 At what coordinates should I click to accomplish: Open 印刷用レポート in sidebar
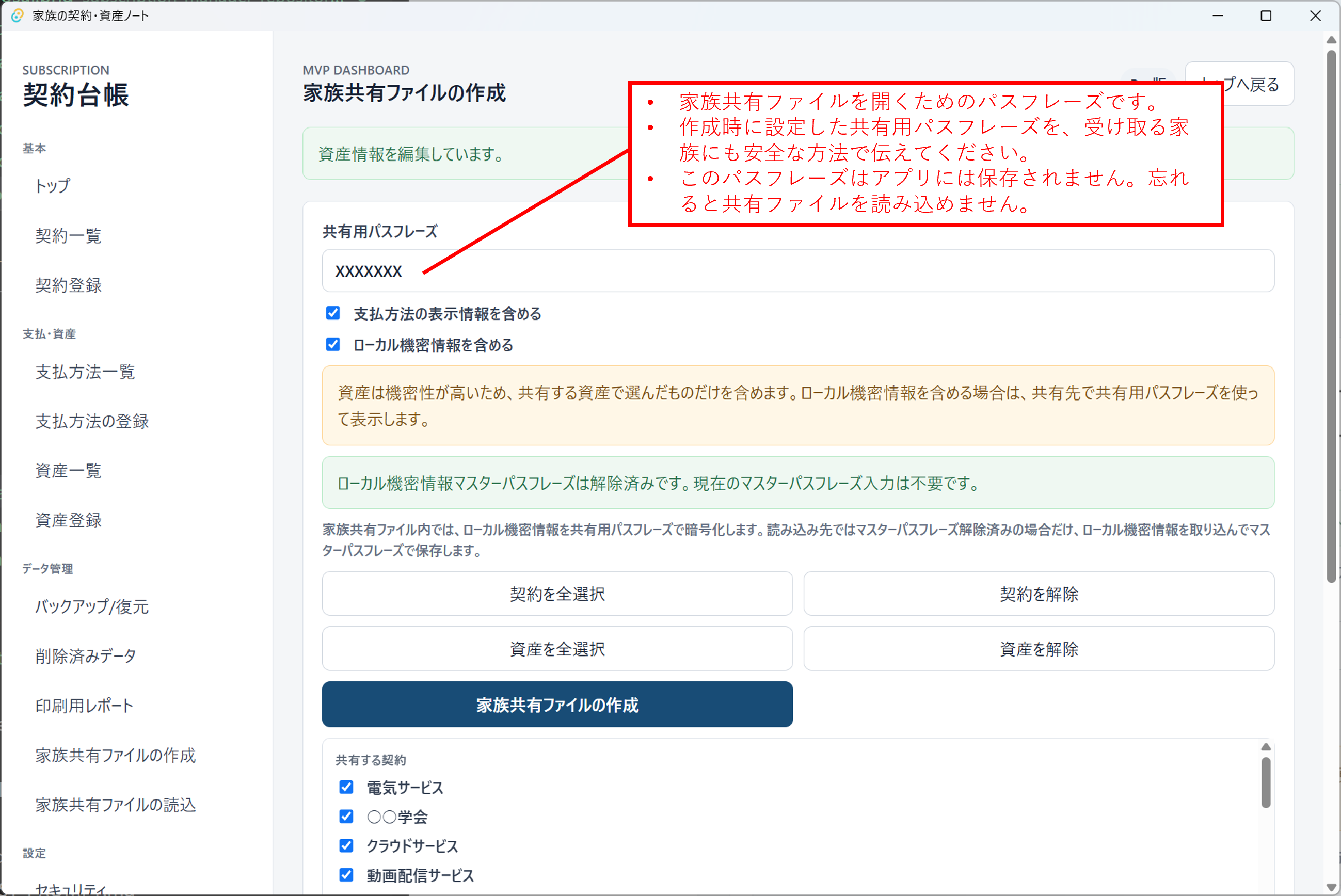(84, 706)
